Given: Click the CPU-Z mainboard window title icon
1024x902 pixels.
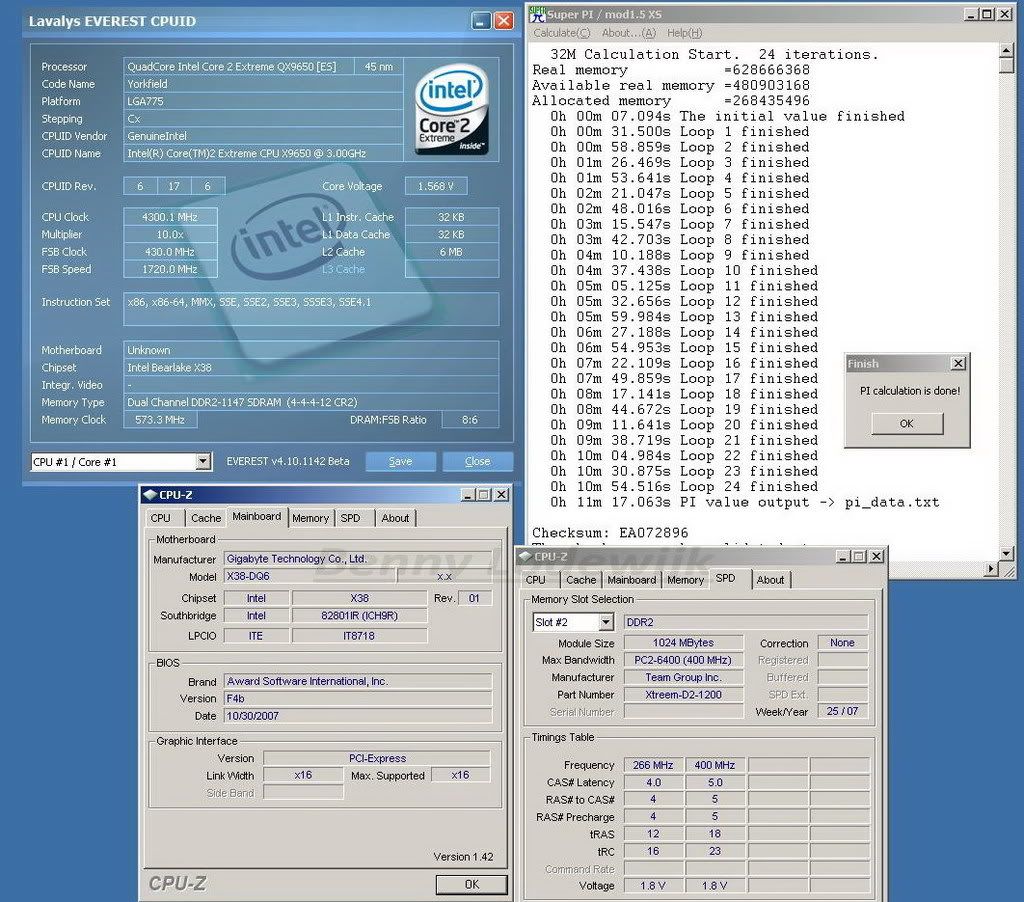Looking at the screenshot, I should (150, 494).
